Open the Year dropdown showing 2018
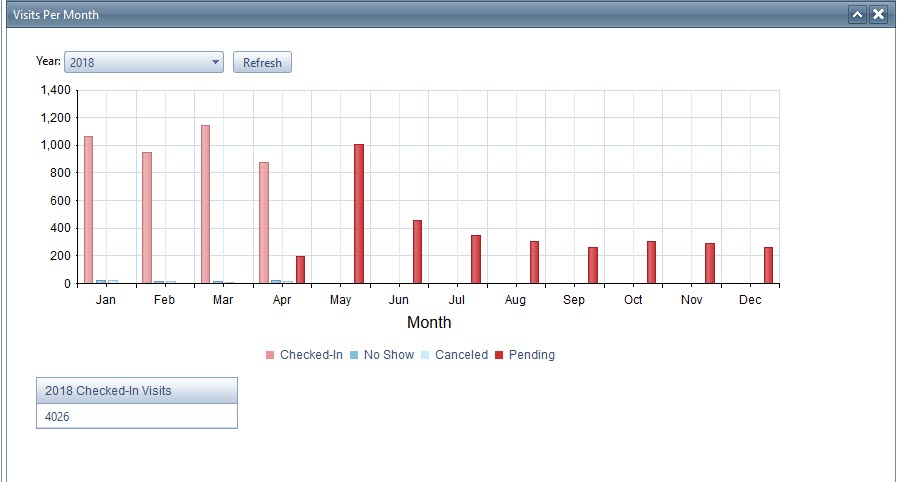 144,62
